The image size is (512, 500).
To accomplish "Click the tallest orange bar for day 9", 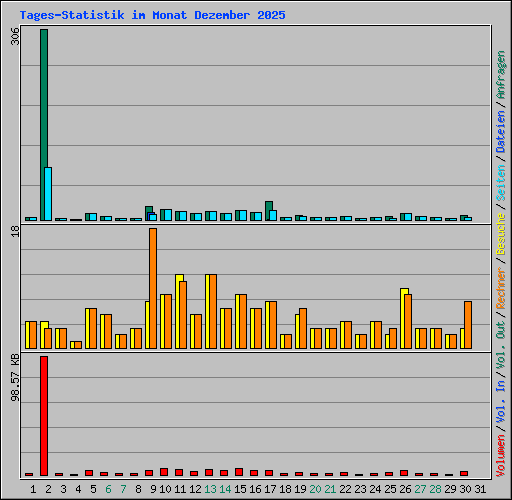I will point(153,288).
